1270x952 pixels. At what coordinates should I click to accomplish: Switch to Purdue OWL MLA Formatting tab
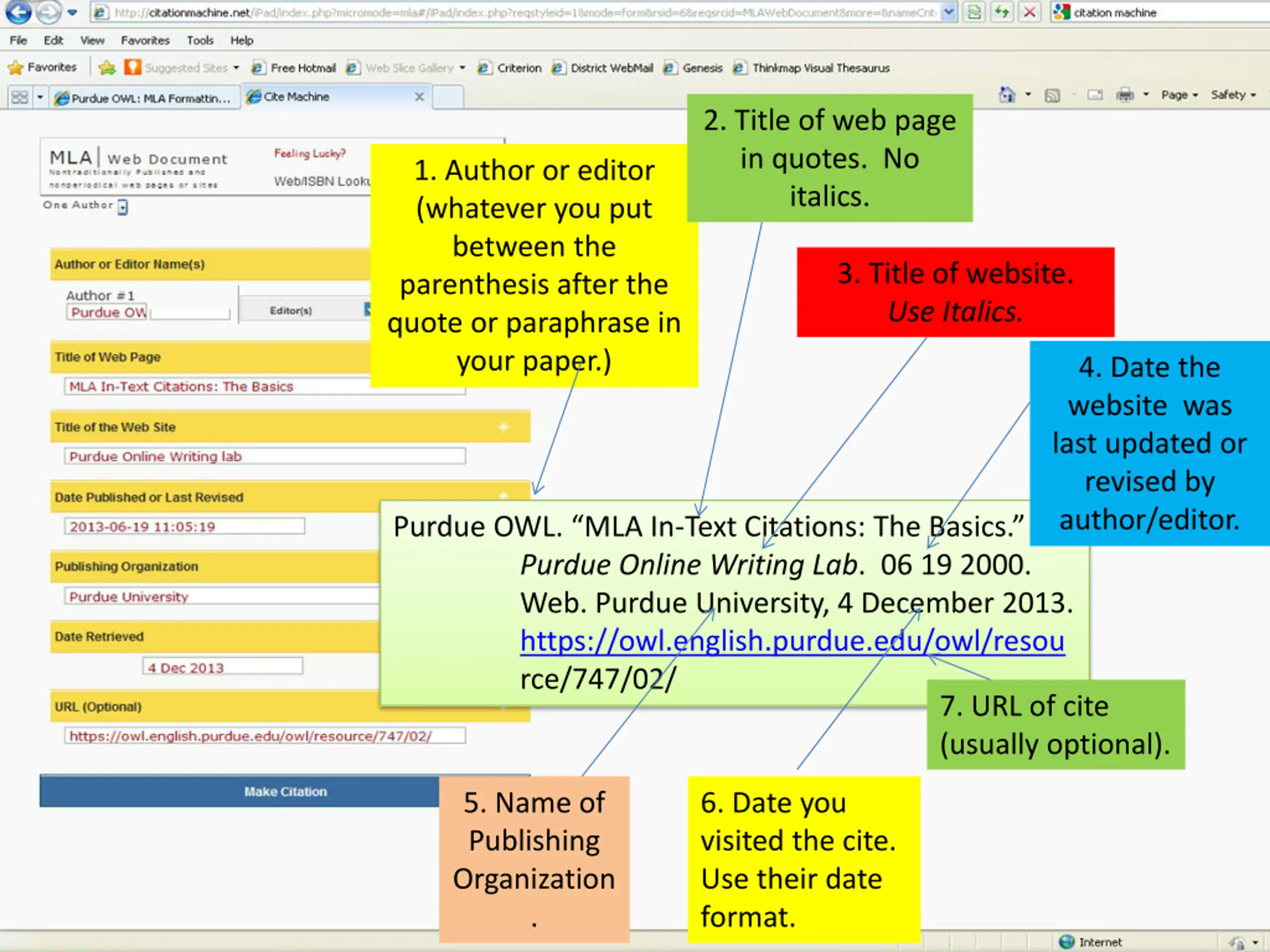143,98
